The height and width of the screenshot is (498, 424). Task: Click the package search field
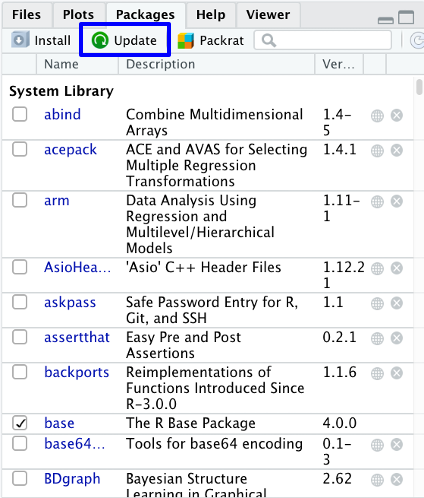coord(323,40)
